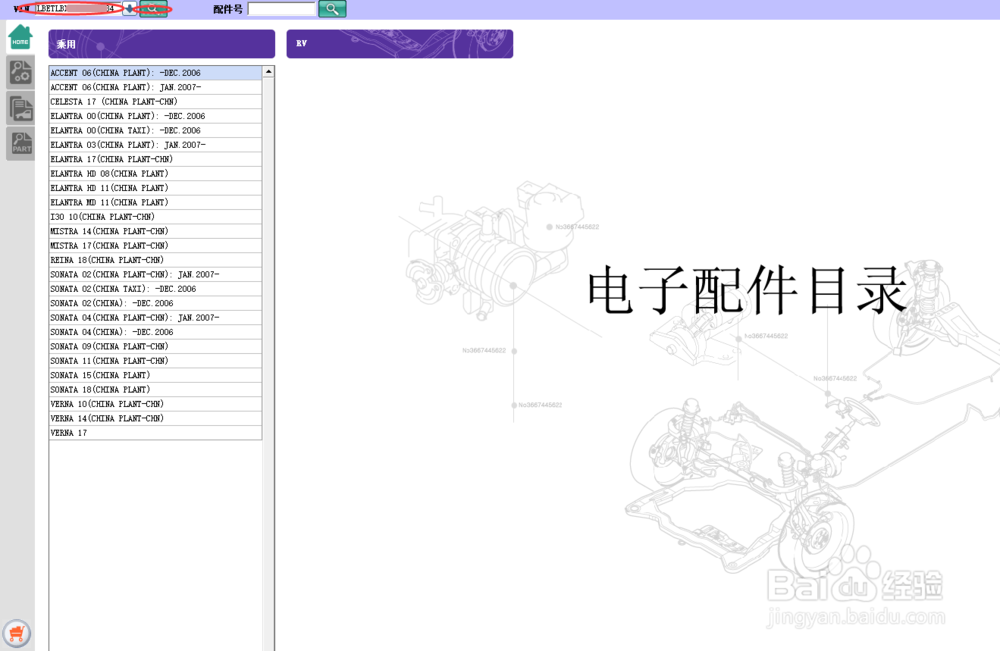Screen dimensions: 1000x651
Task: Select MISTRA 17(CHINA PLANT-CHN)
Action: click(x=155, y=245)
